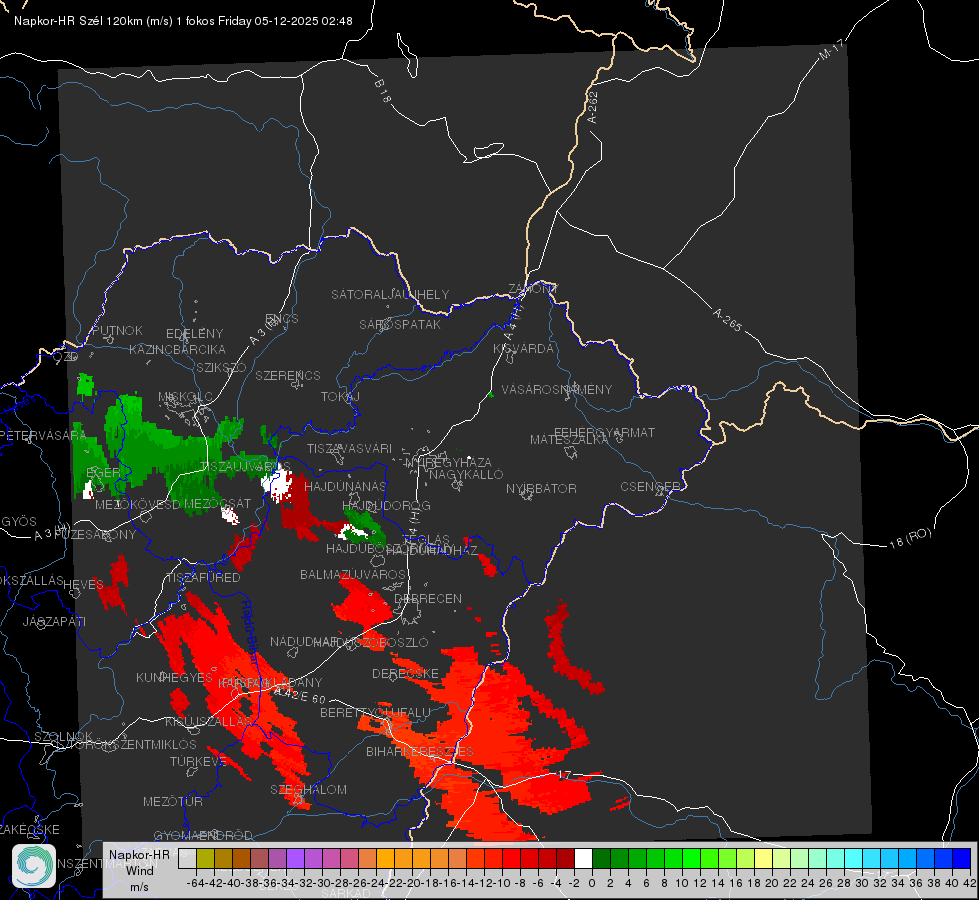Click the NÁDUDVAR label
Viewport: 979px width, 900px height.
[304, 641]
